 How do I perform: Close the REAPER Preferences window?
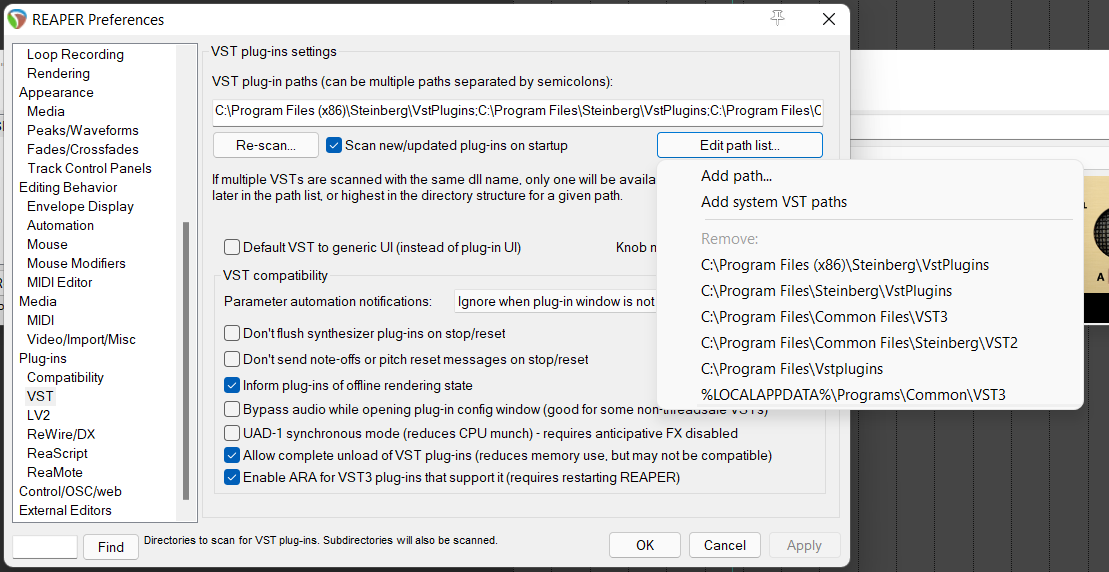coord(829,20)
